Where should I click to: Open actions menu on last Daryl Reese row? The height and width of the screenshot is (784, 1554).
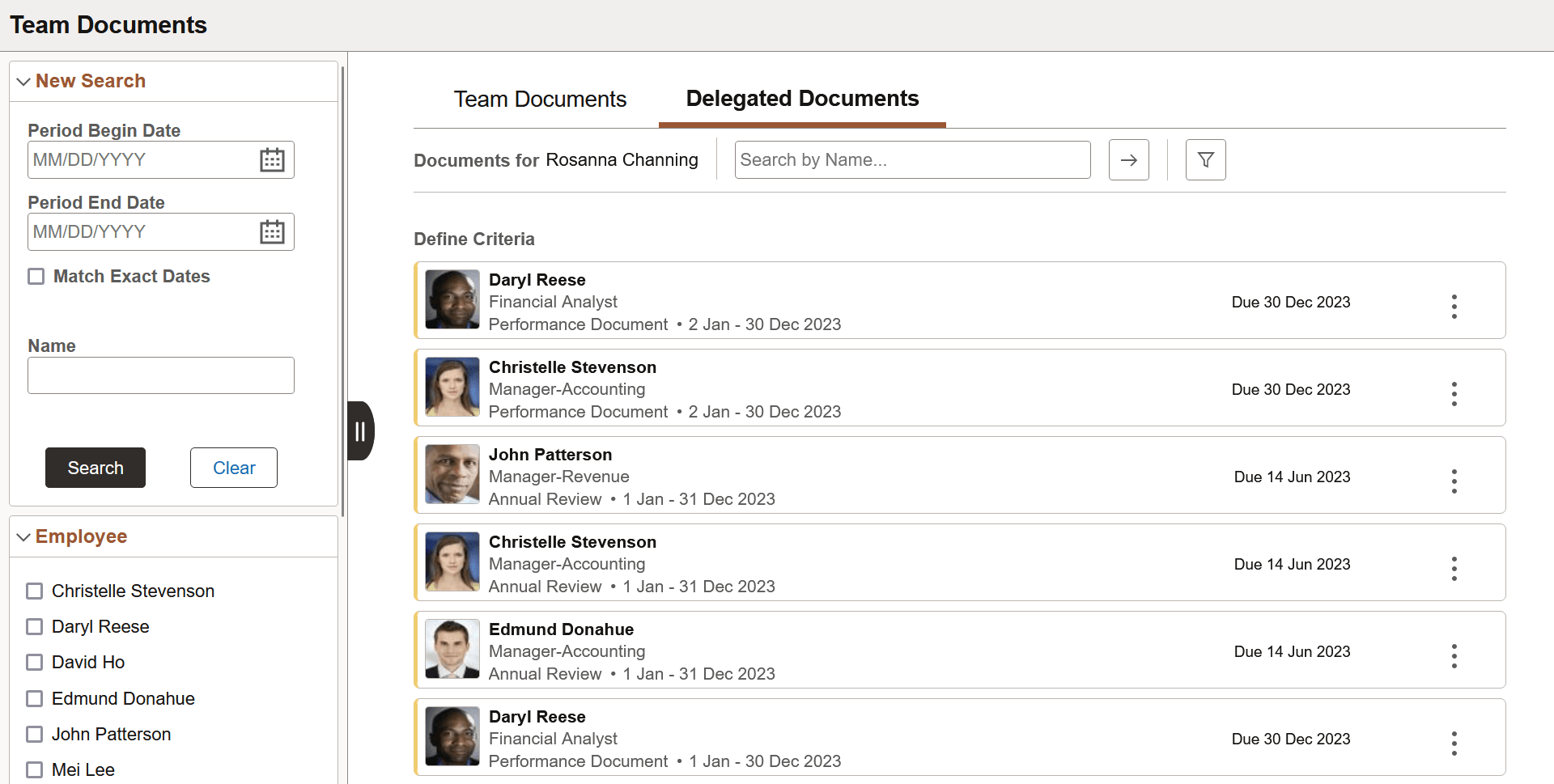pos(1454,744)
